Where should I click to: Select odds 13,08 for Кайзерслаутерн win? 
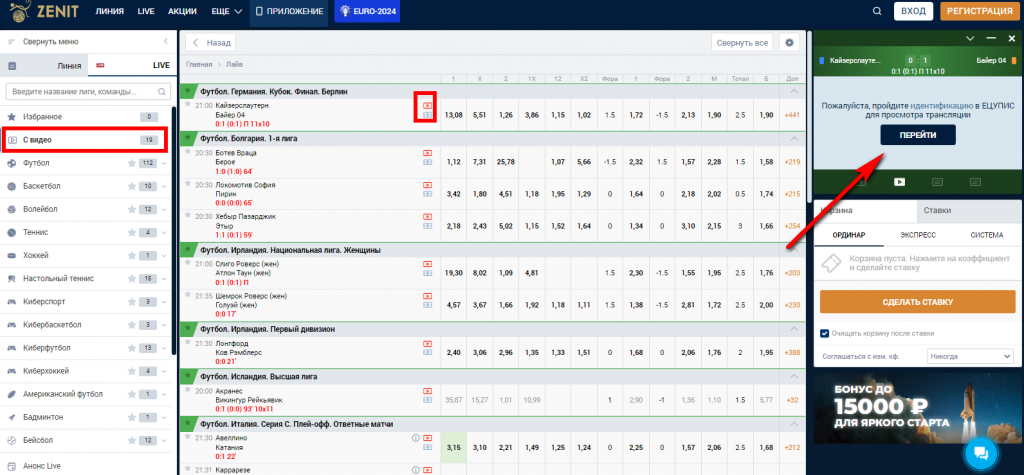coord(453,115)
